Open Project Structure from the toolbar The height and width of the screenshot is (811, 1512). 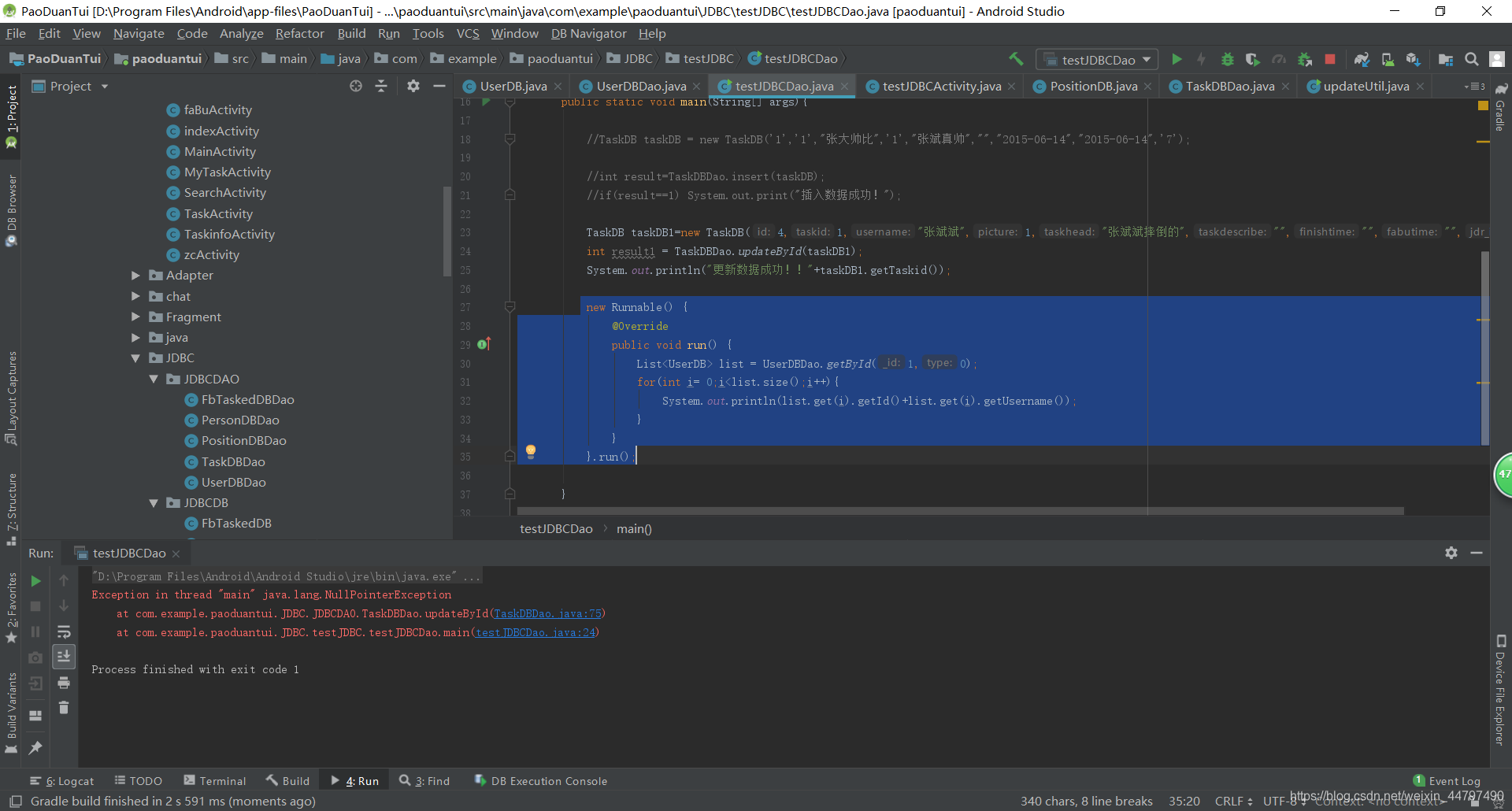pyautogui.click(x=1446, y=59)
